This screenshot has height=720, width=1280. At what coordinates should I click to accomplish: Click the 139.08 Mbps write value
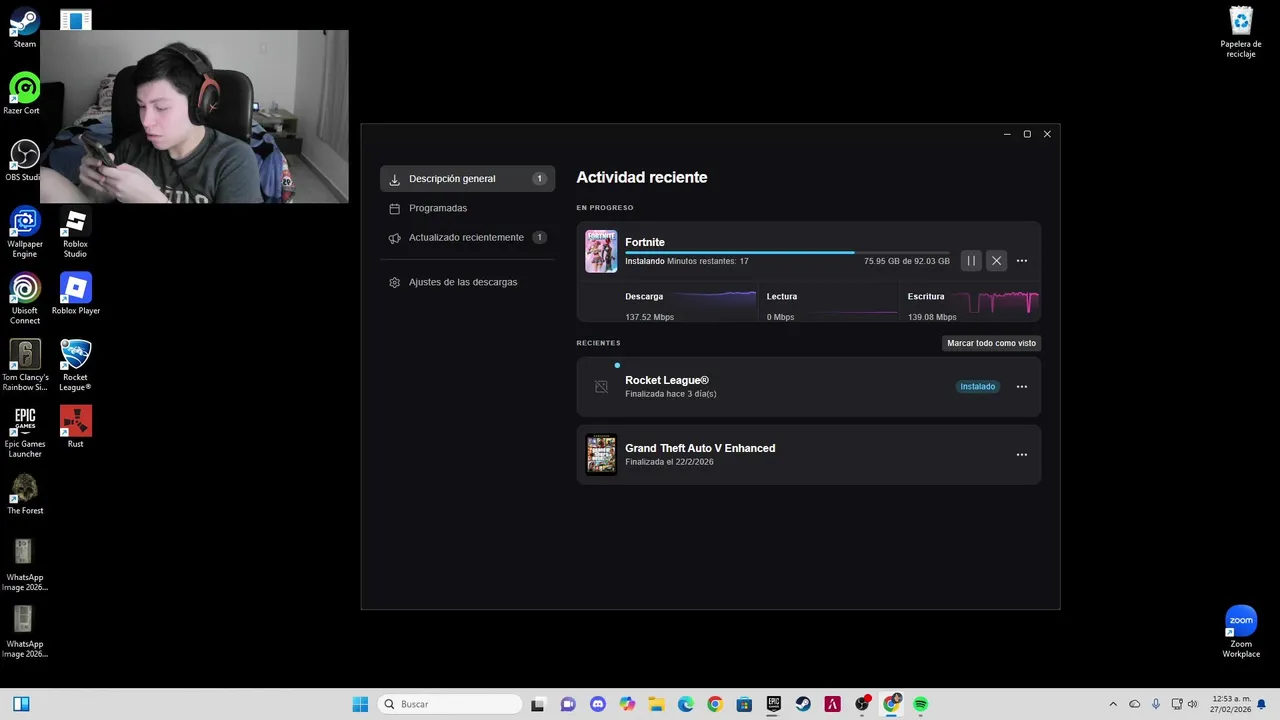click(932, 317)
